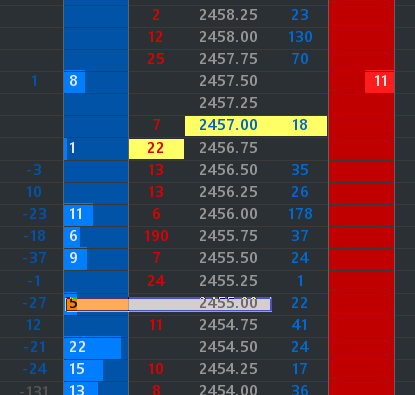
Task: Click the red sell order marker showing 11
Action: coord(380,81)
